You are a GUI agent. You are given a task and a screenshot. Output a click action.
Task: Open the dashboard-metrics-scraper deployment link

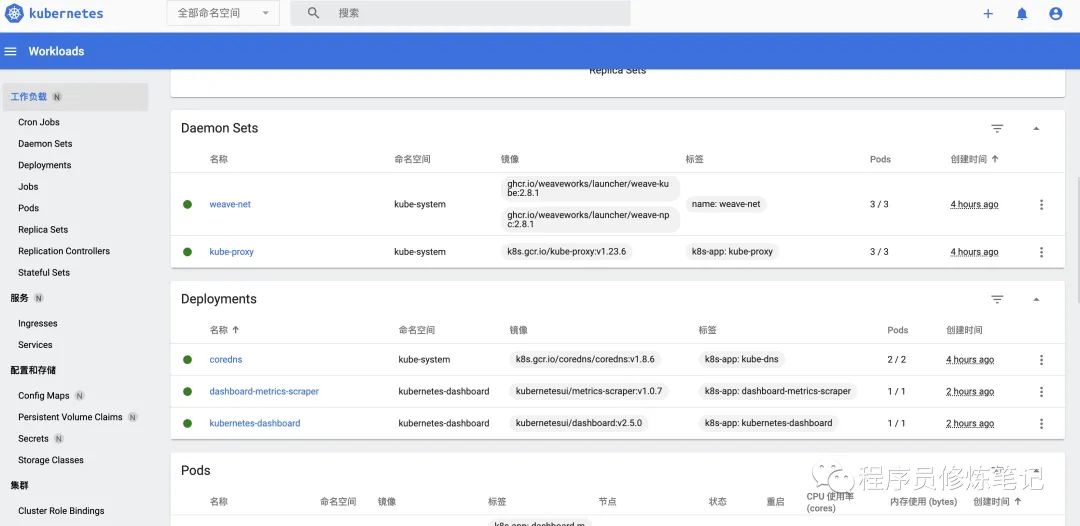pyautogui.click(x=264, y=392)
